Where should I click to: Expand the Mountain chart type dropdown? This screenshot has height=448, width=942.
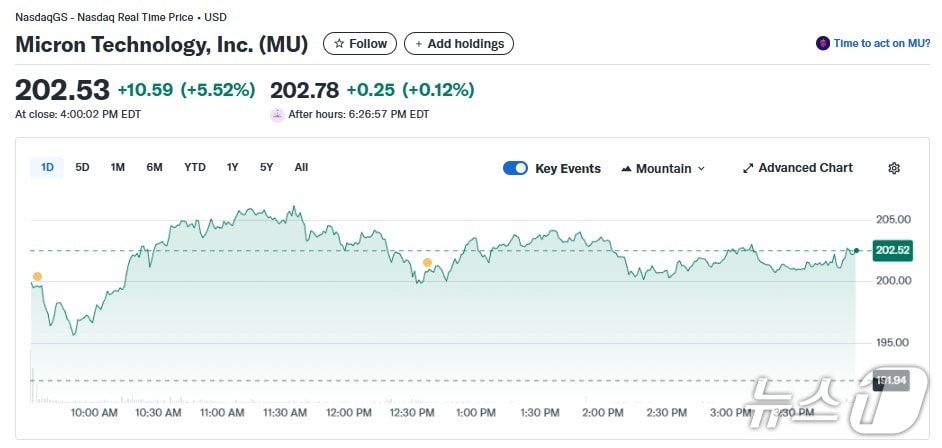[663, 168]
